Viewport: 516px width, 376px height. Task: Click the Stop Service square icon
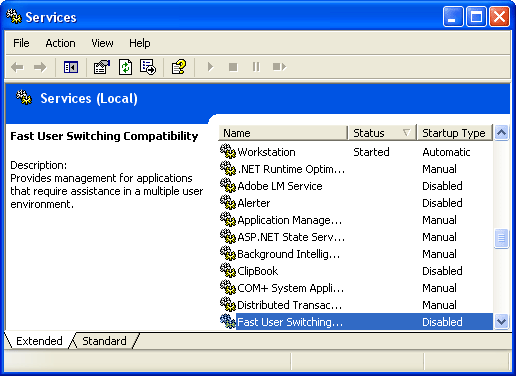pos(233,67)
